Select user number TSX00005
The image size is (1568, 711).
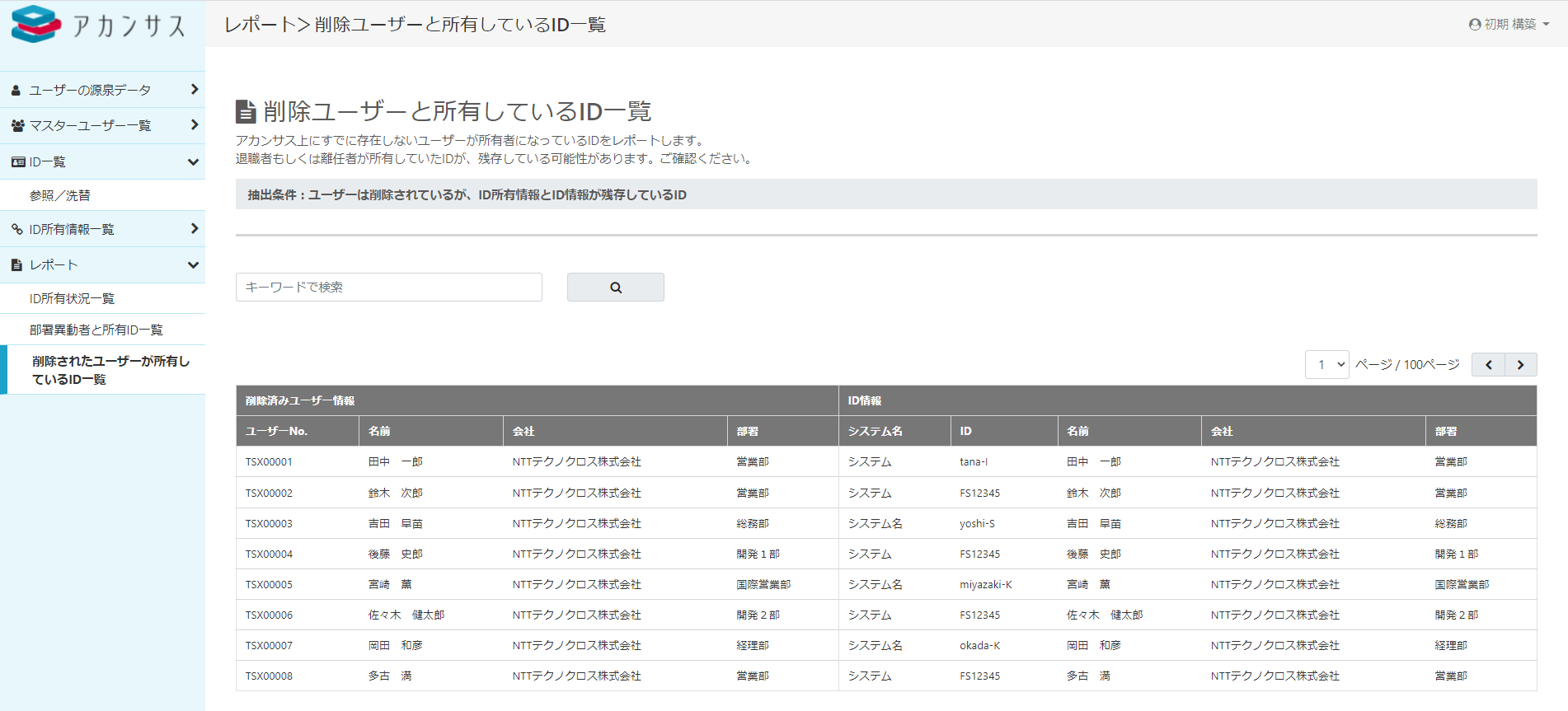coord(269,585)
